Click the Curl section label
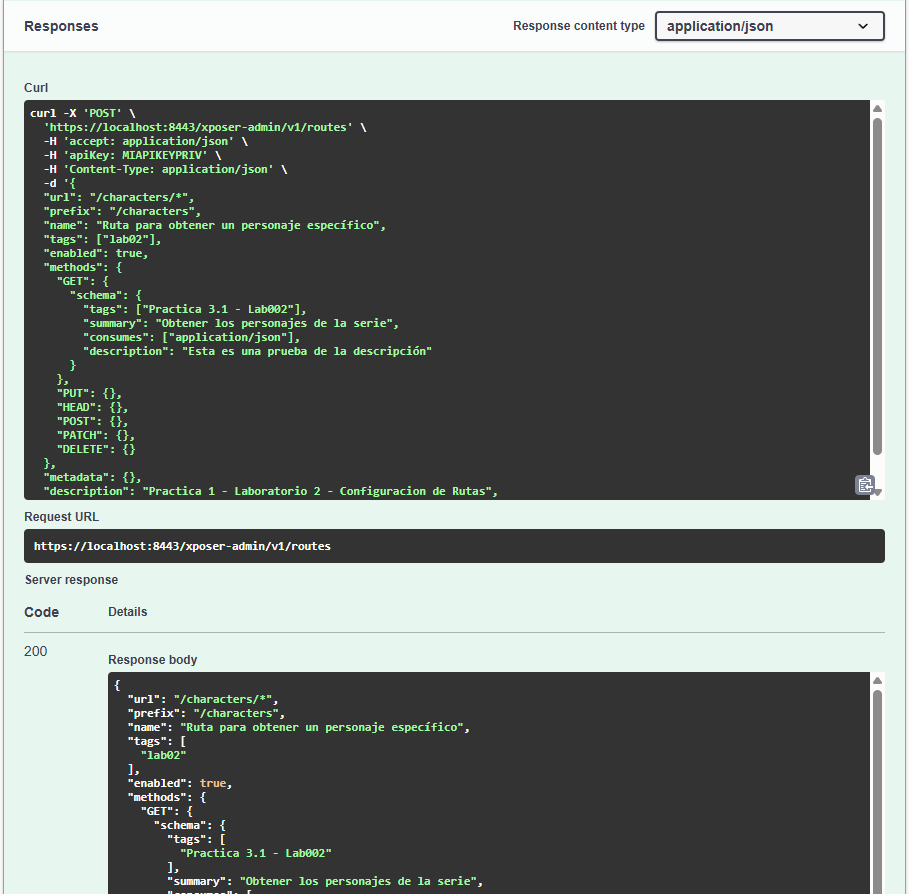 [36, 88]
